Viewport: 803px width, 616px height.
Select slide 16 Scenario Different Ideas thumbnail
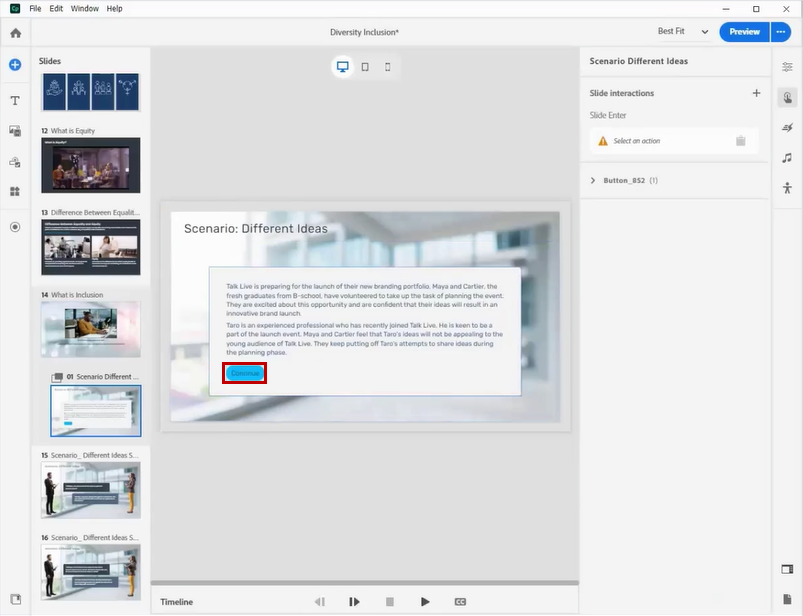click(91, 572)
